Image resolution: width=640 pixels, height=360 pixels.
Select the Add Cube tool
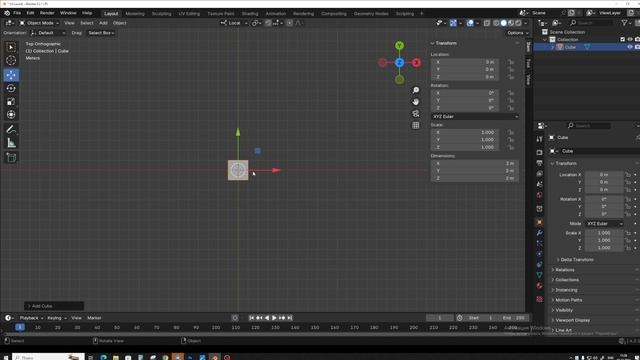[x=11, y=158]
